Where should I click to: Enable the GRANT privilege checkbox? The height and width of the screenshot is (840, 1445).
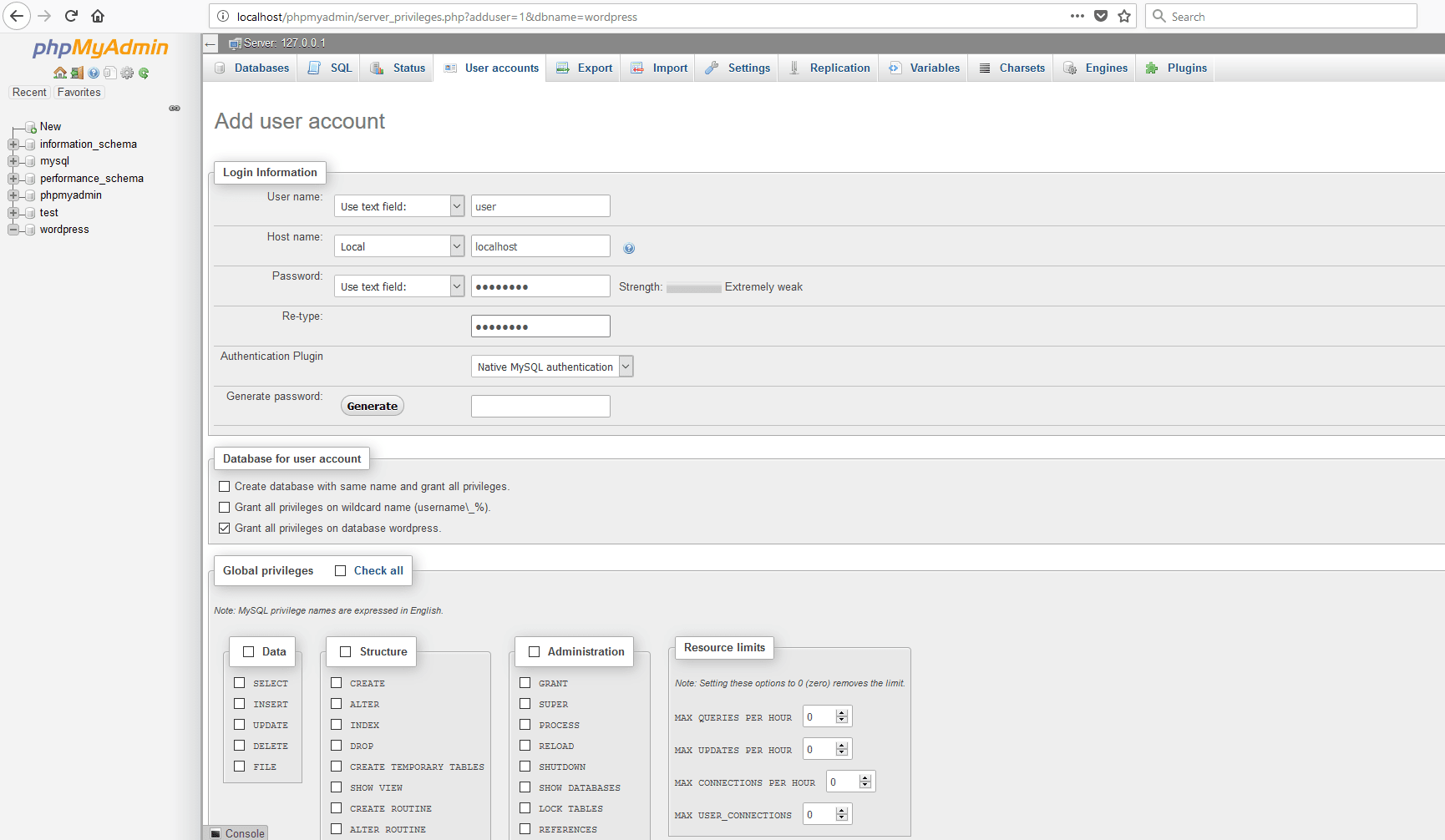[x=525, y=683]
